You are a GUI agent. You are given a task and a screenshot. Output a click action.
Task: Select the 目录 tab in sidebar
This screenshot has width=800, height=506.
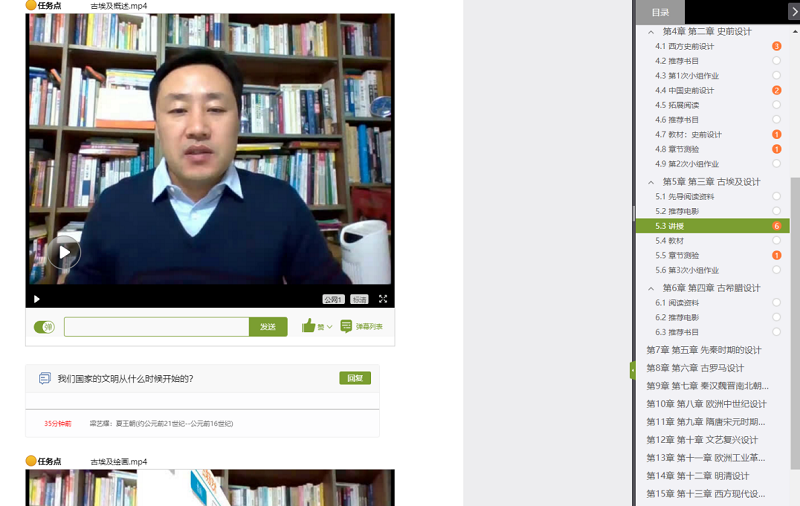coord(660,12)
